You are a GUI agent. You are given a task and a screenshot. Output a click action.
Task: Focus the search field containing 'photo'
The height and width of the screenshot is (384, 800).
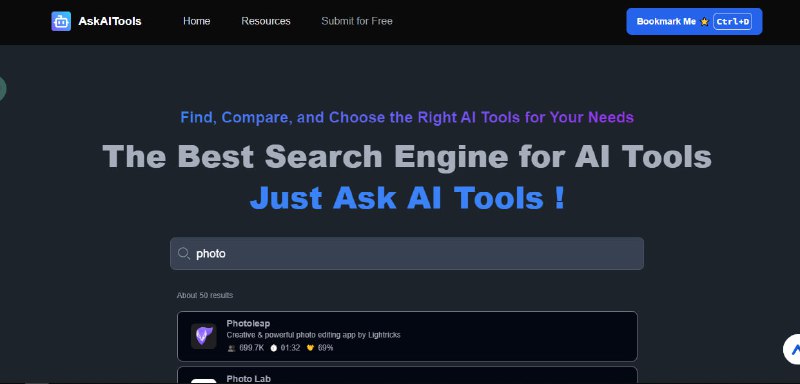pyautogui.click(x=407, y=253)
